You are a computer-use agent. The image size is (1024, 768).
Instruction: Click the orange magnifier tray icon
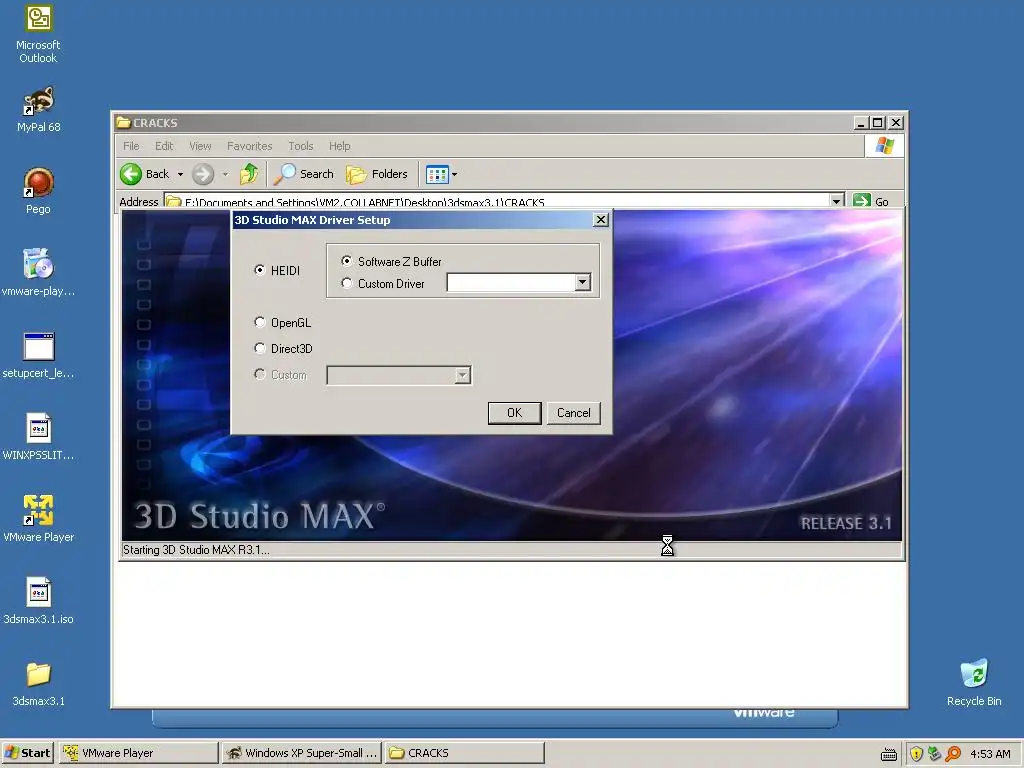[x=953, y=754]
